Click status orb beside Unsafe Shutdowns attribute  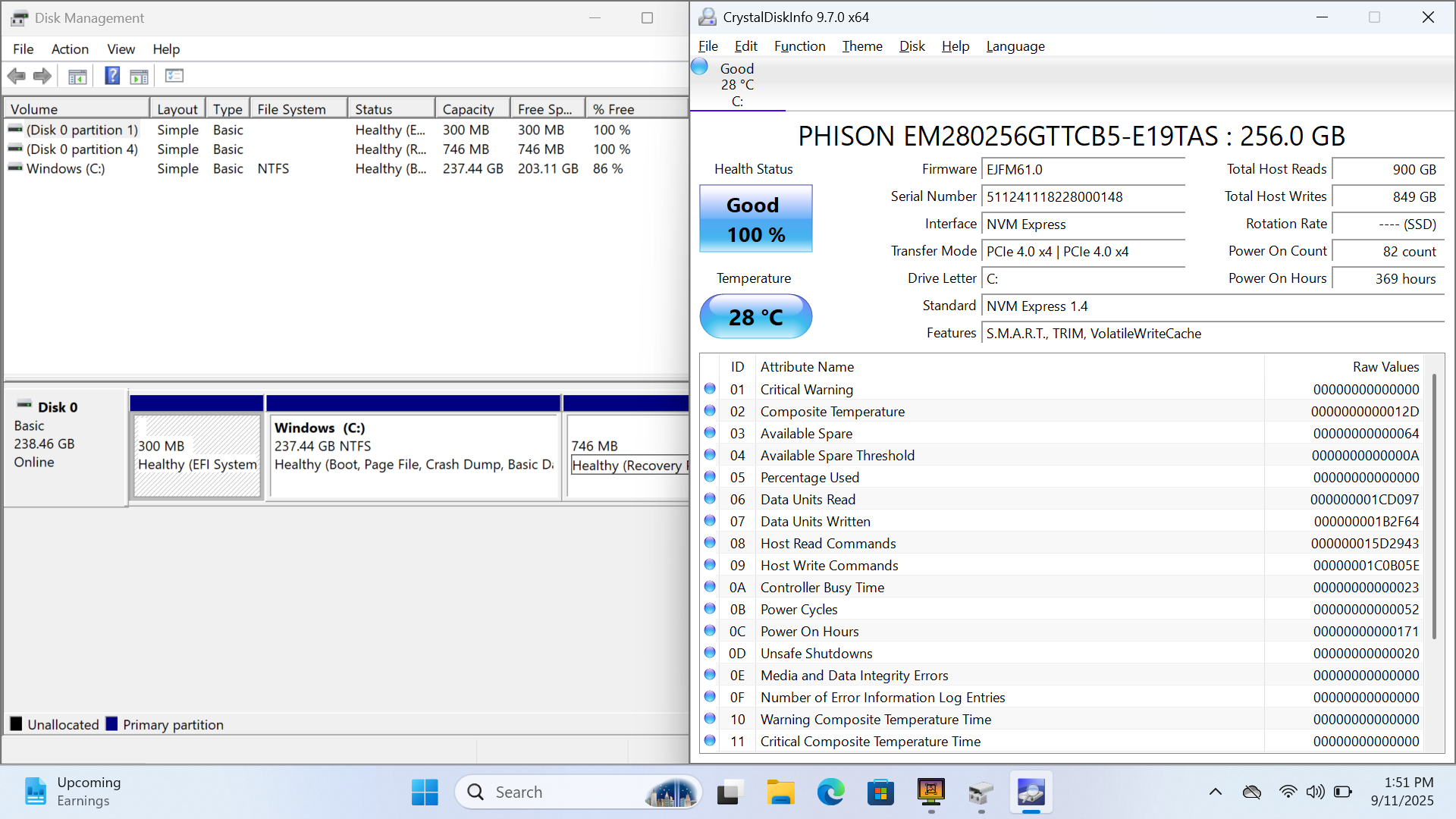pos(710,652)
